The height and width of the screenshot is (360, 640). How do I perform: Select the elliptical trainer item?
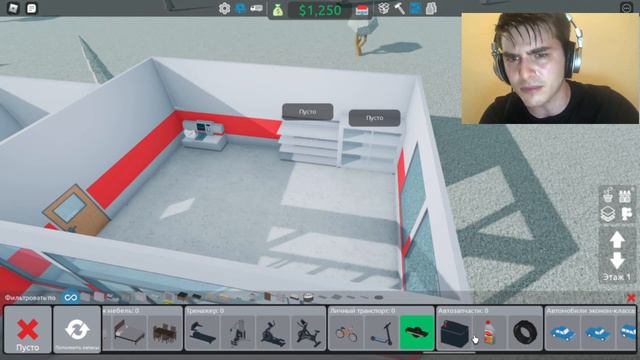pos(273,332)
